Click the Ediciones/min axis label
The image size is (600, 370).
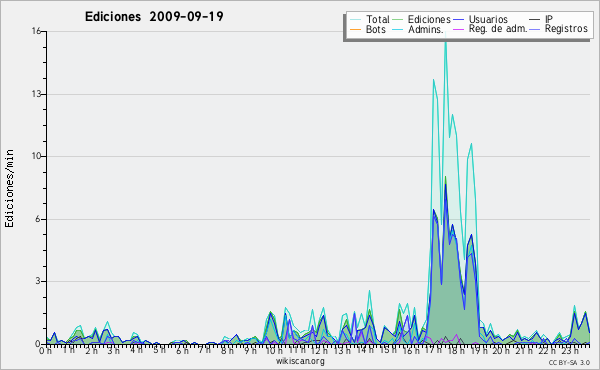(x=9, y=188)
